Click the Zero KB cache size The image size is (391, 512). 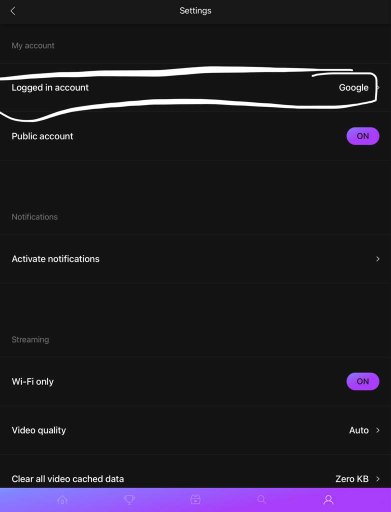tap(352, 479)
